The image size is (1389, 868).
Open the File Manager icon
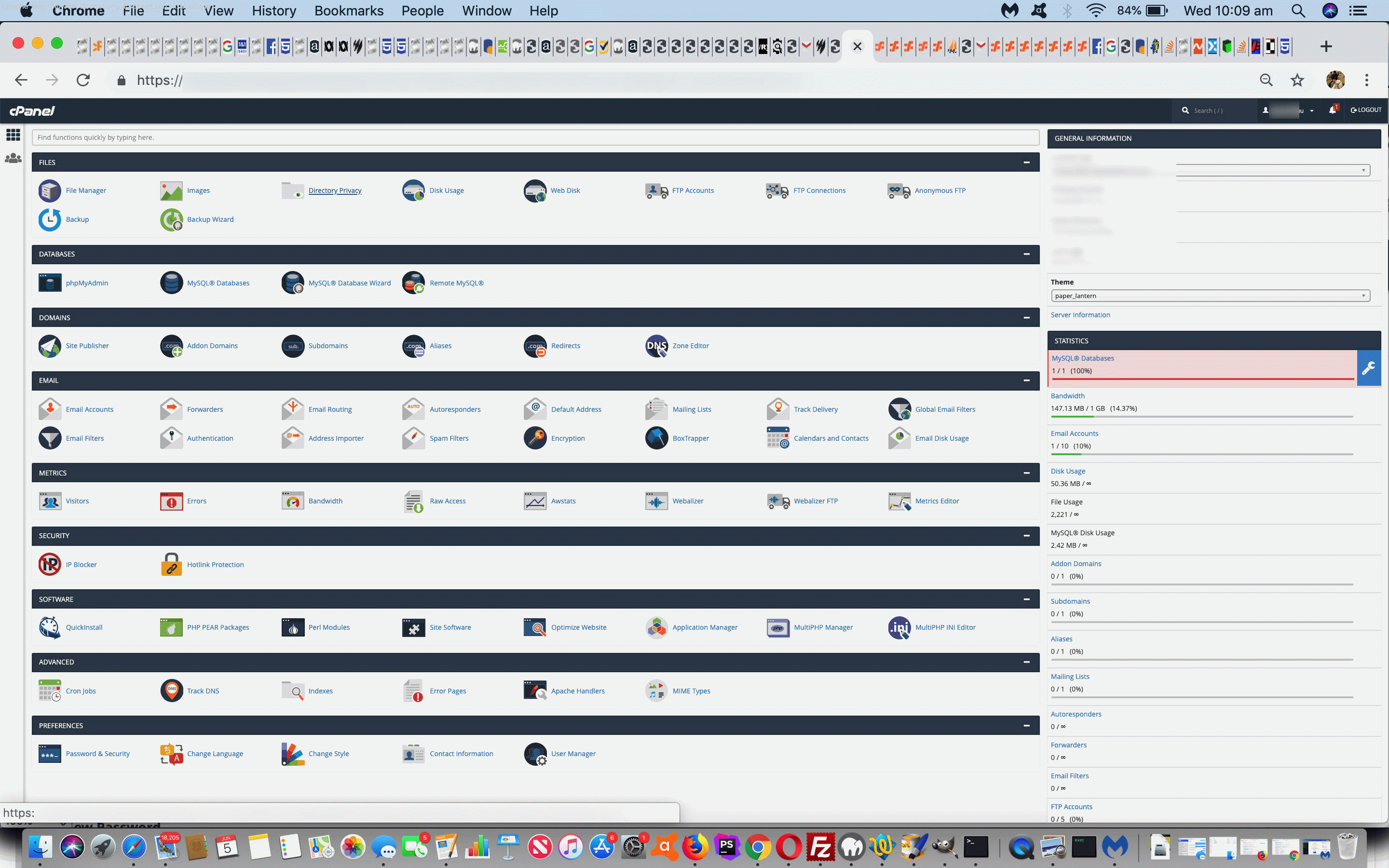[49, 190]
